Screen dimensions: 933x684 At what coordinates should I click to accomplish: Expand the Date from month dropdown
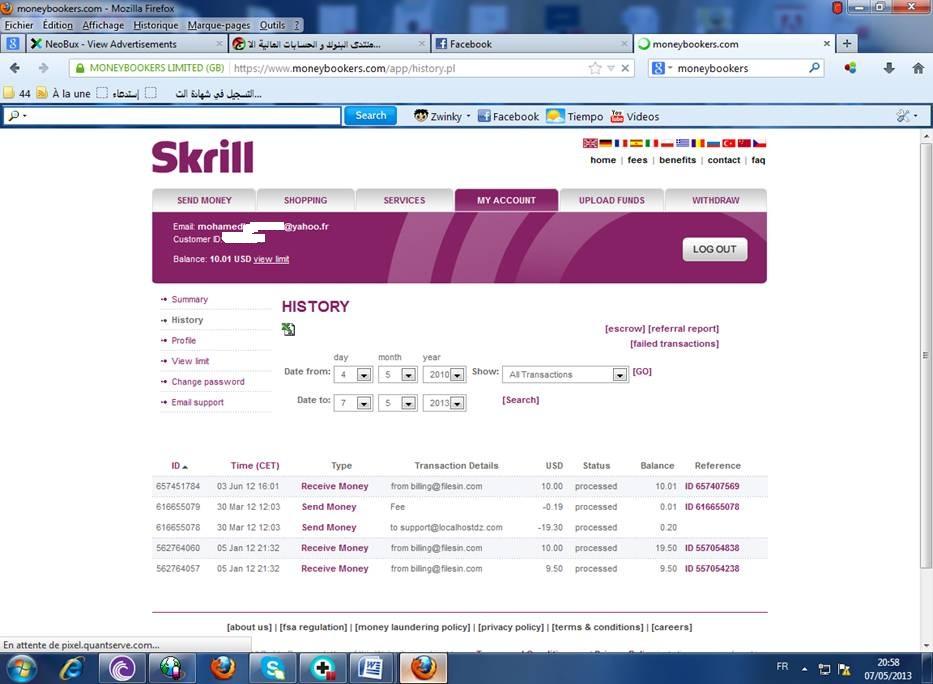pyautogui.click(x=408, y=375)
